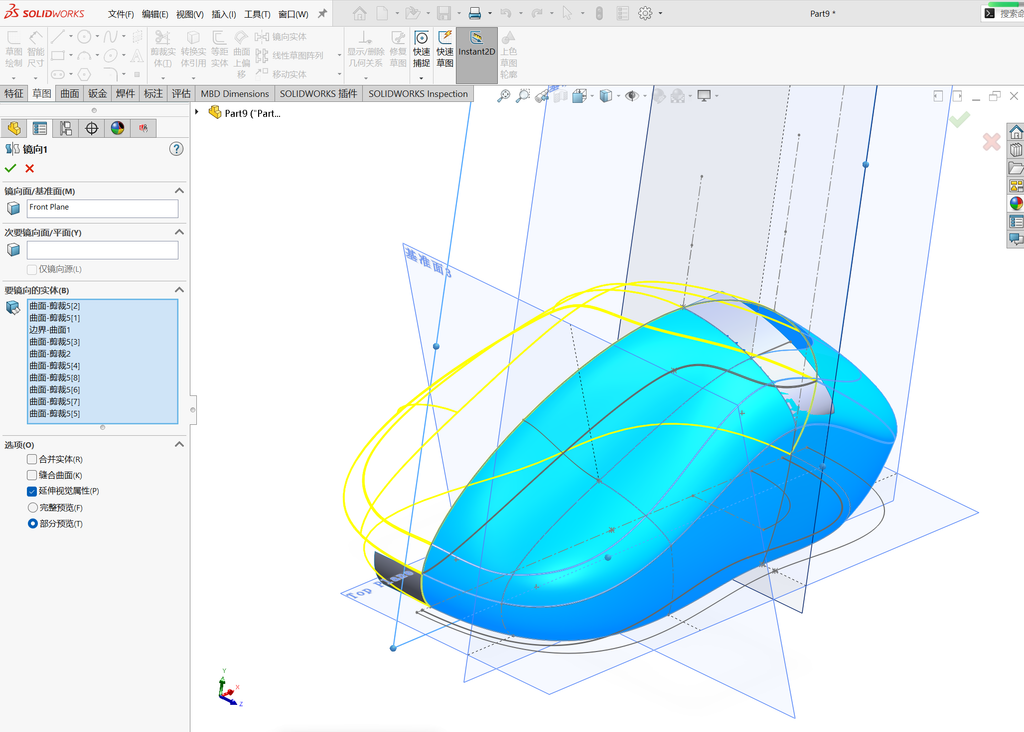The width and height of the screenshot is (1024, 732).
Task: Switch to MBD Dimensions tab
Action: point(235,93)
